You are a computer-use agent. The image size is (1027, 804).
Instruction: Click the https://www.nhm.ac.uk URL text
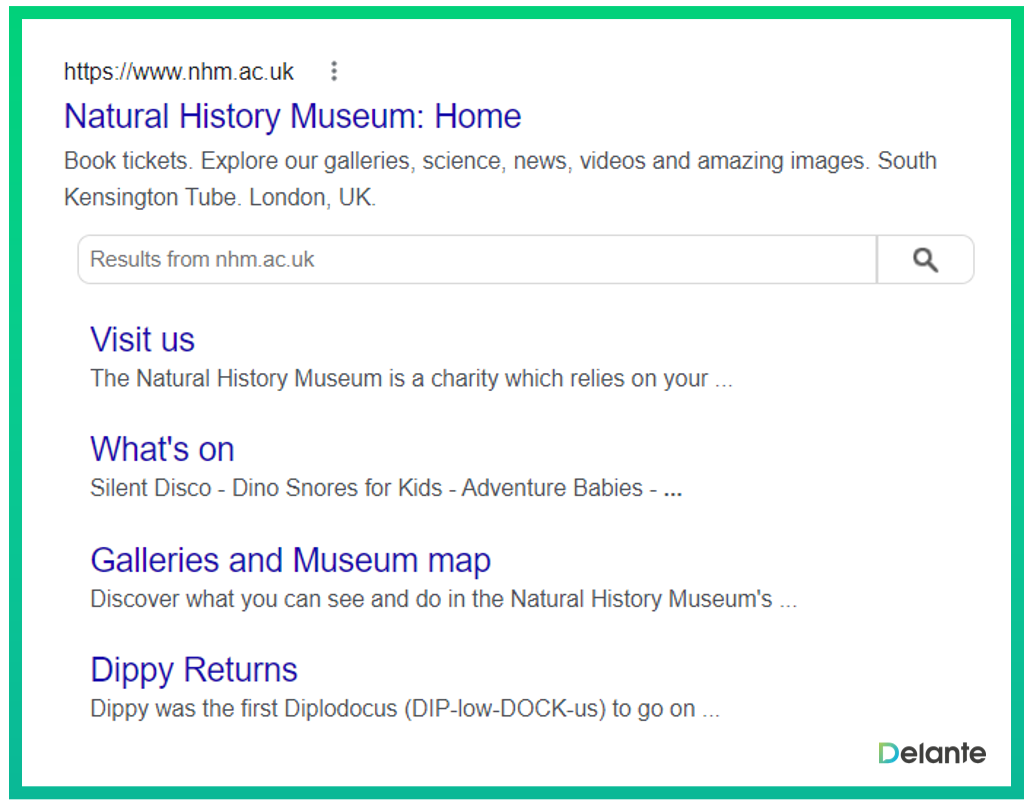pyautogui.click(x=179, y=72)
